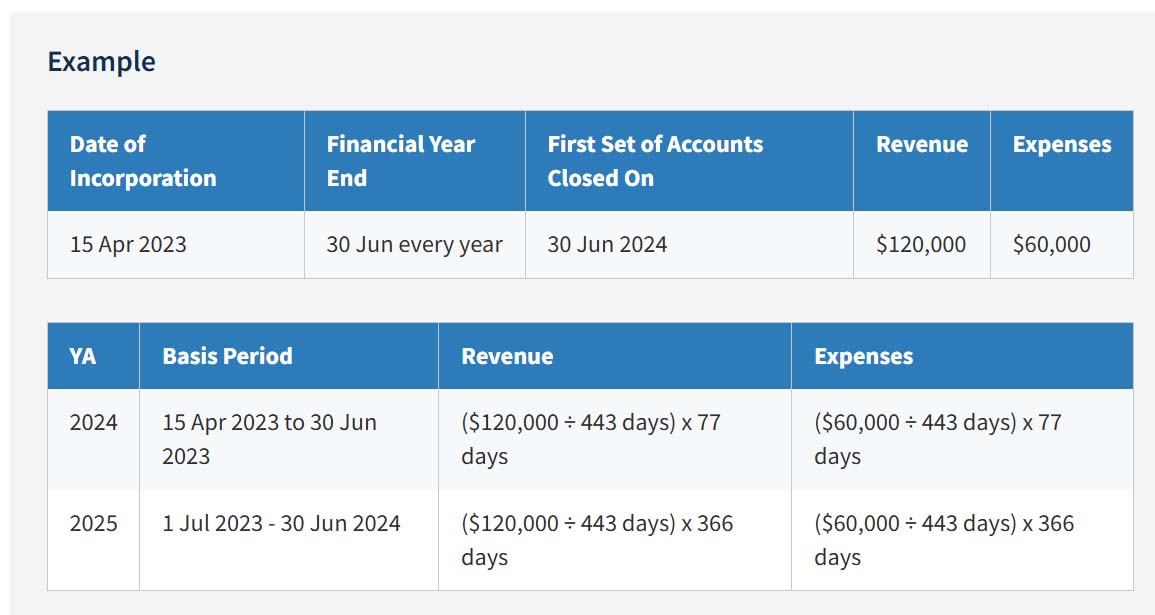The width and height of the screenshot is (1155, 615).
Task: Click the $60,000 expenses value
Action: pyautogui.click(x=1052, y=245)
